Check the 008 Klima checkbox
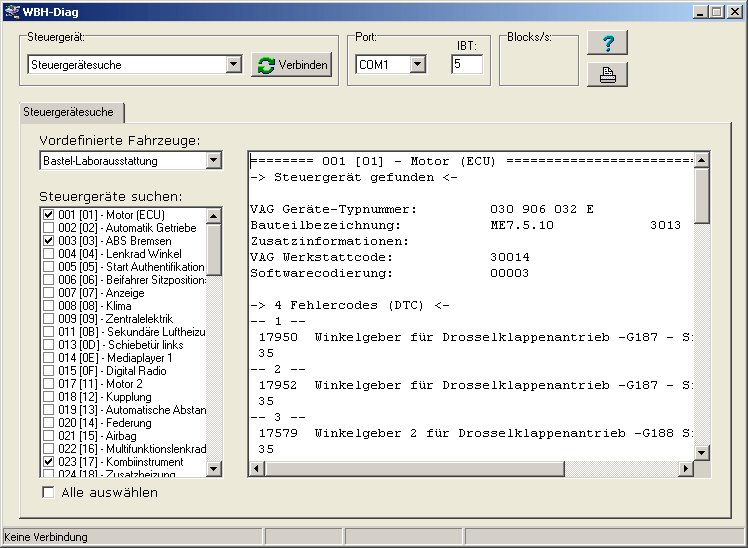The width and height of the screenshot is (748, 548). [x=48, y=306]
